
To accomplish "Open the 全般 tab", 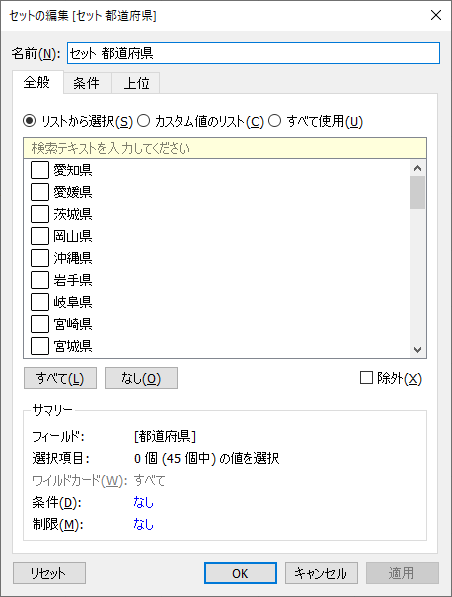I will click(x=37, y=82).
